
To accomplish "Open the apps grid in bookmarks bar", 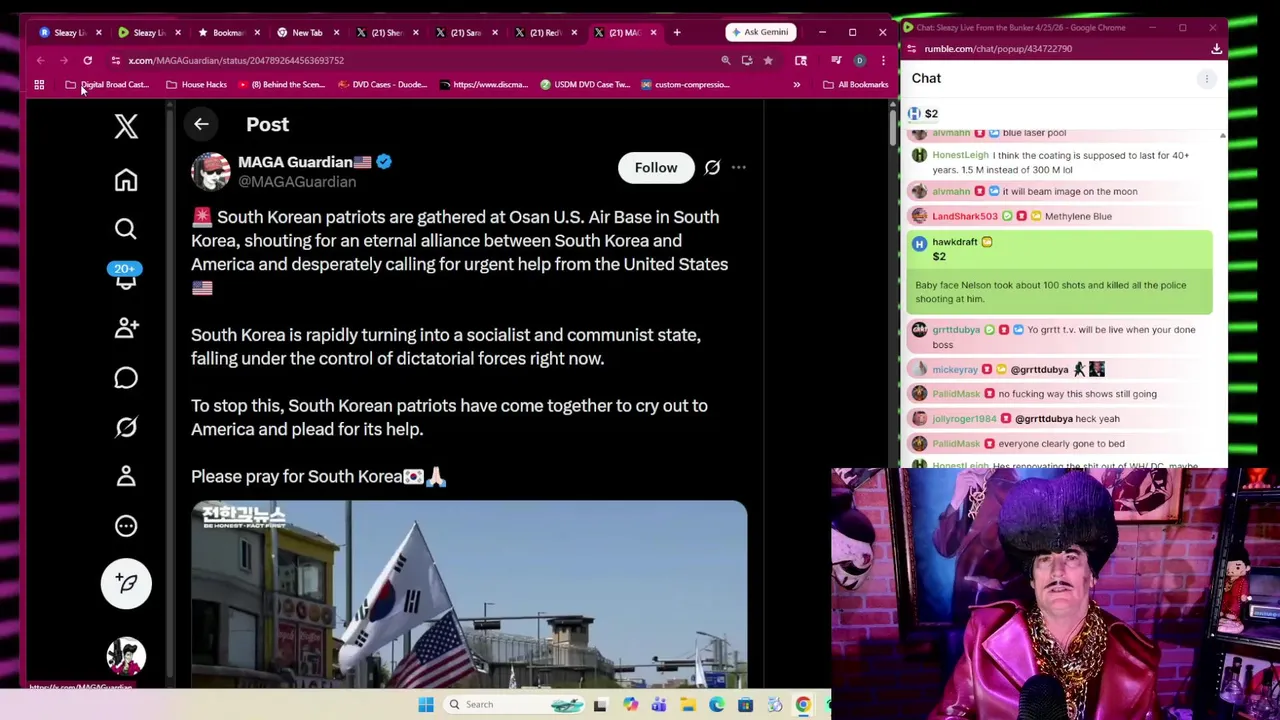I will point(39,85).
